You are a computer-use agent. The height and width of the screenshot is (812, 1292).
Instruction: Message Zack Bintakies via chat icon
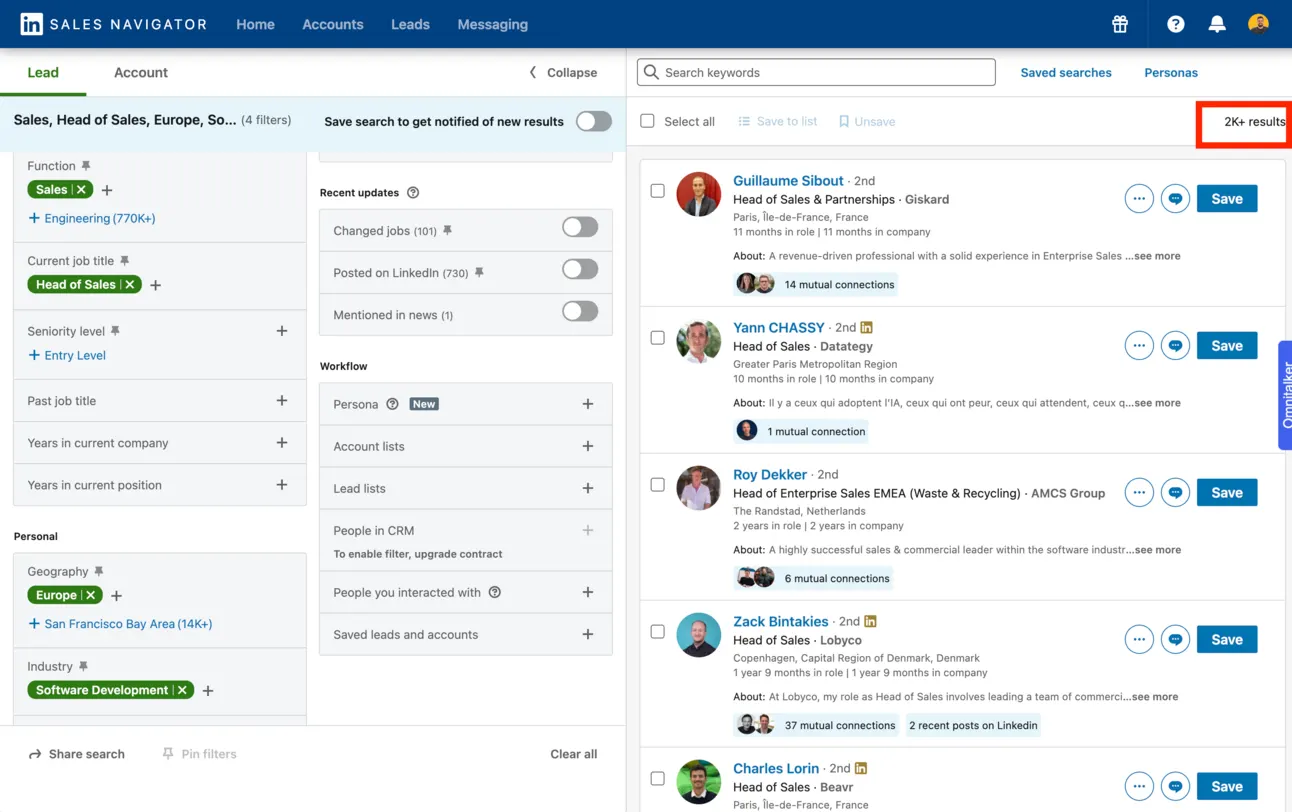1175,639
